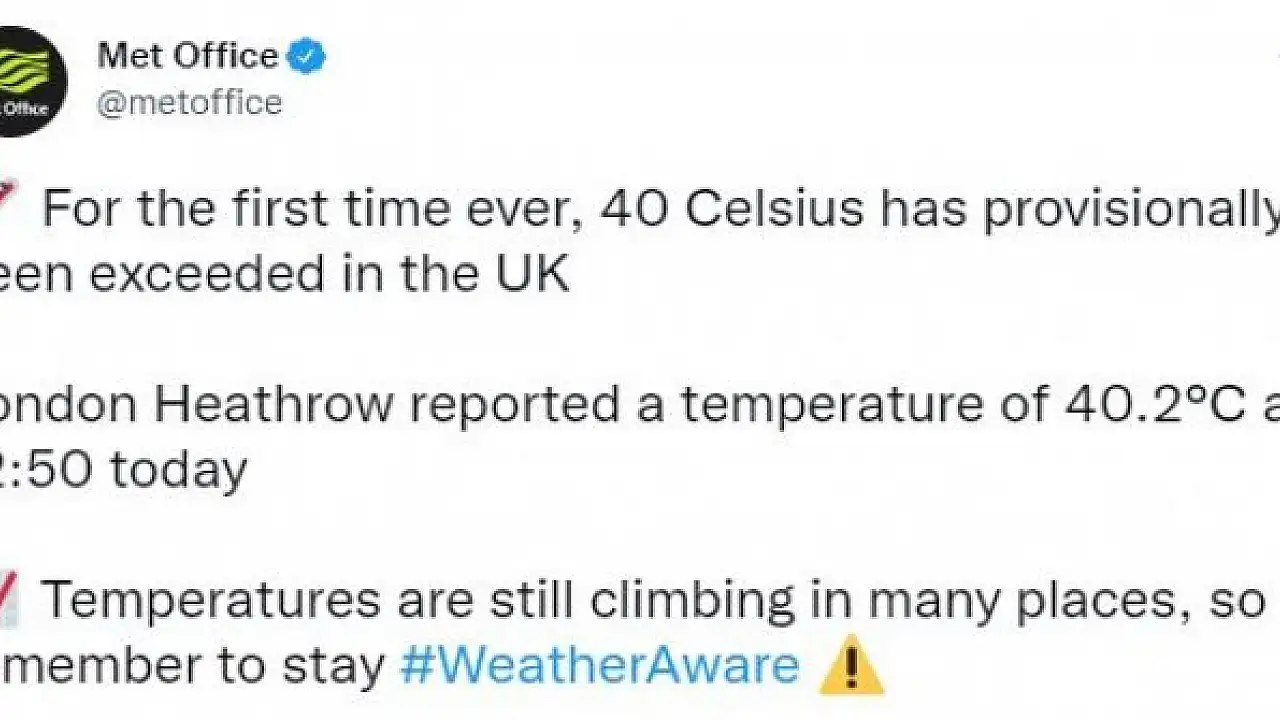Screen dimensions: 1280x720
Task: Click the chart emoji before 'Temperatures'
Action: [x=12, y=601]
